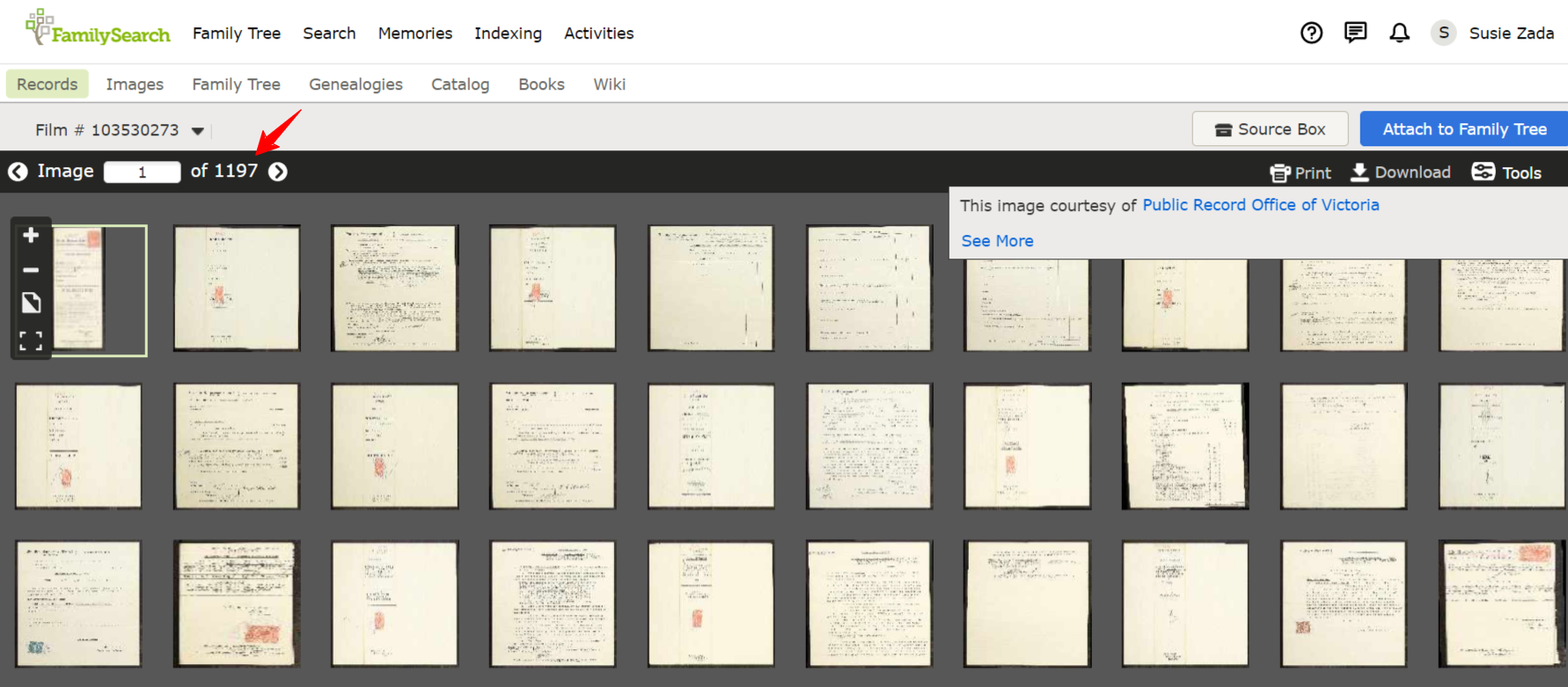Click the image number input field

click(x=142, y=172)
